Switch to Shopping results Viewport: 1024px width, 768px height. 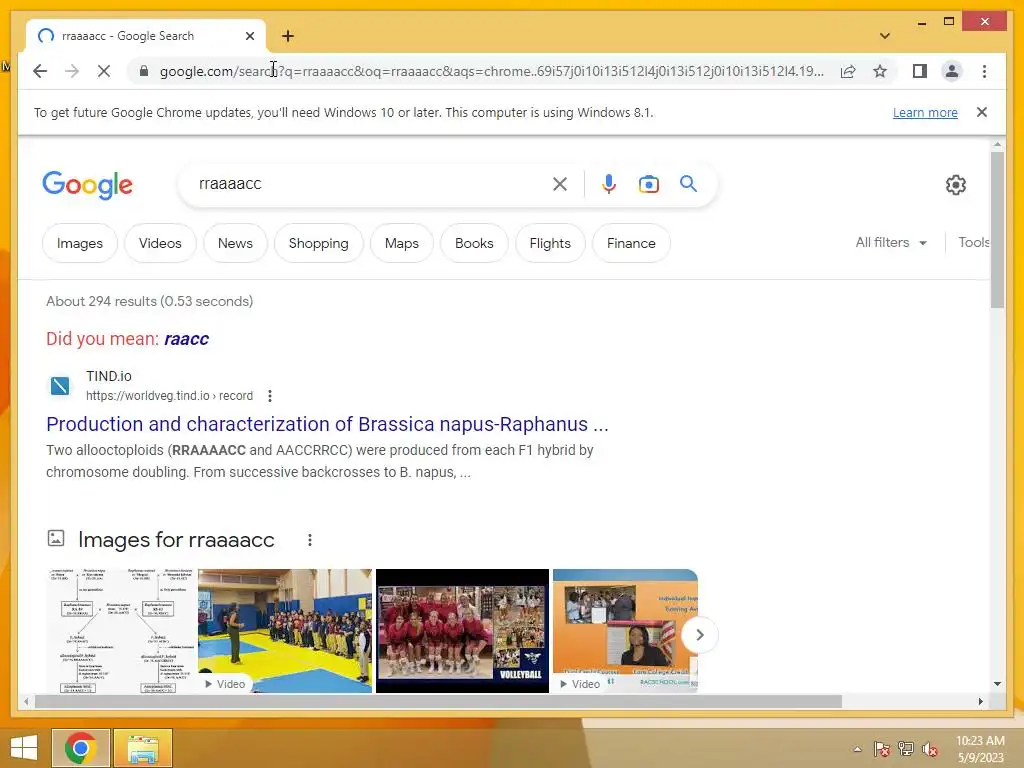click(x=319, y=243)
